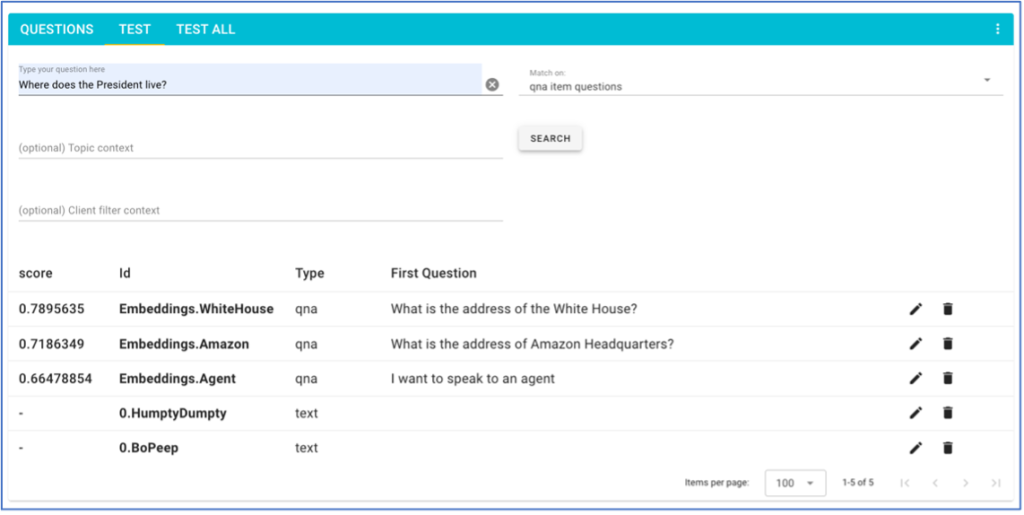Click score value 0.7186349

tap(51, 343)
